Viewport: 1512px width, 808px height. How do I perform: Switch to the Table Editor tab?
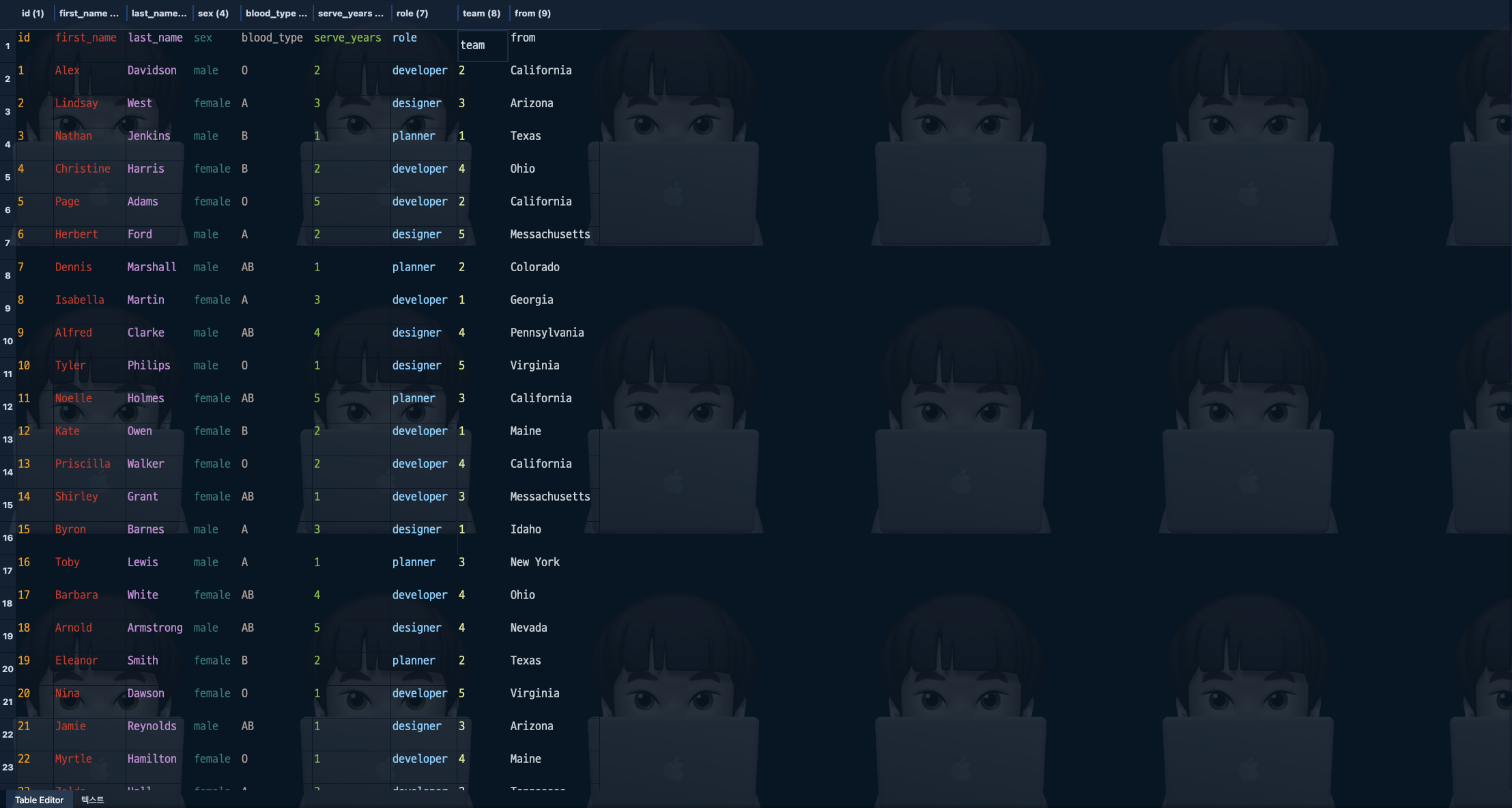(39, 800)
